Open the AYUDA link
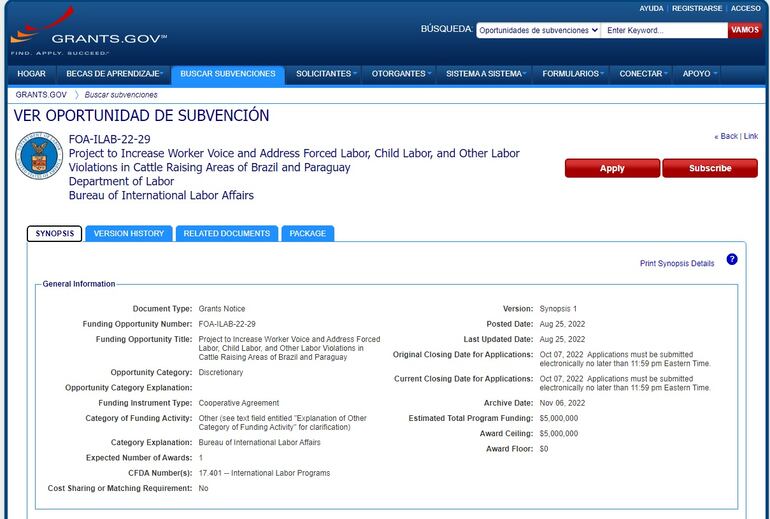The image size is (770, 519). click(x=651, y=8)
